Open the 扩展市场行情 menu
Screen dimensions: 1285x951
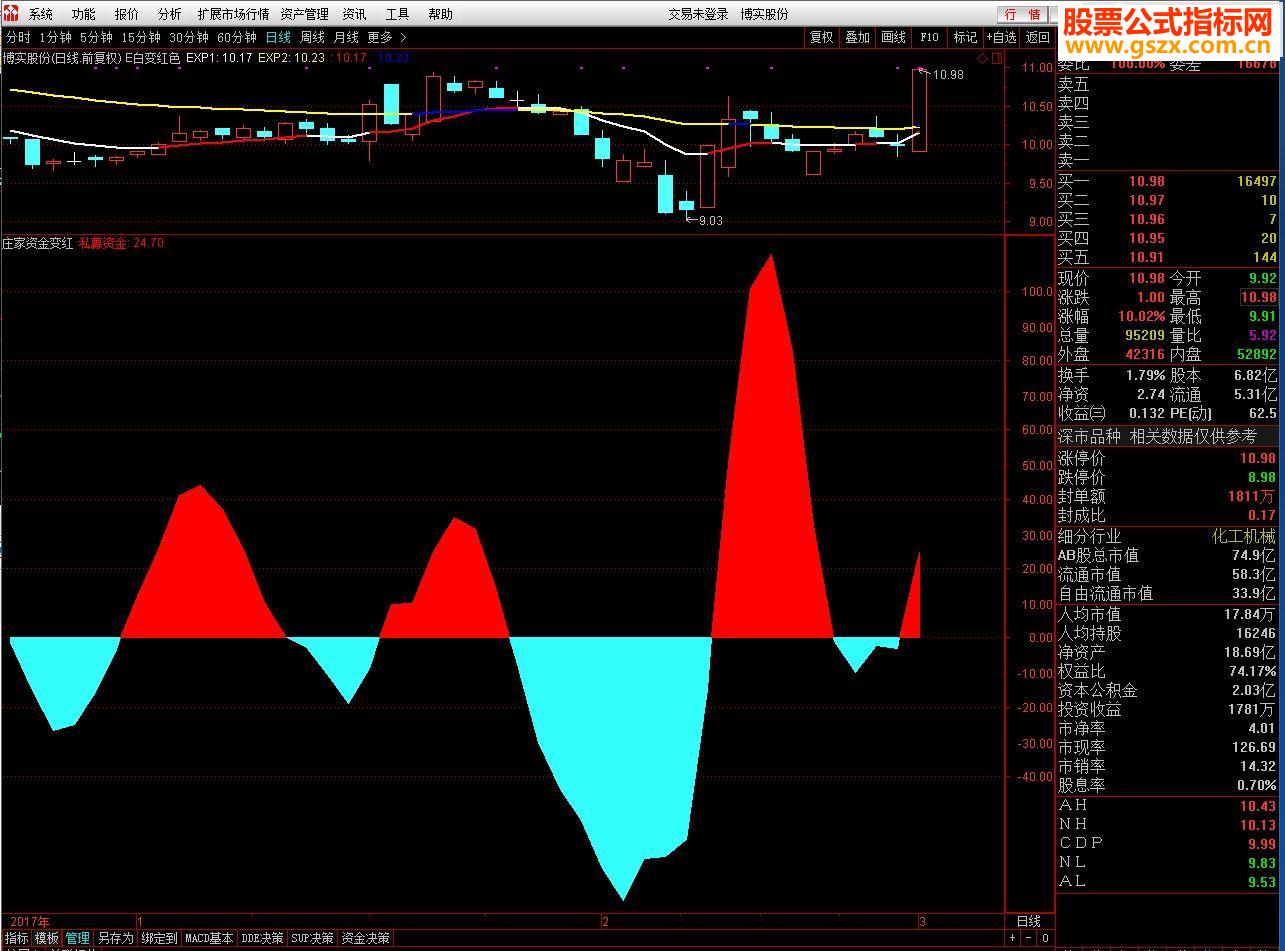point(233,14)
